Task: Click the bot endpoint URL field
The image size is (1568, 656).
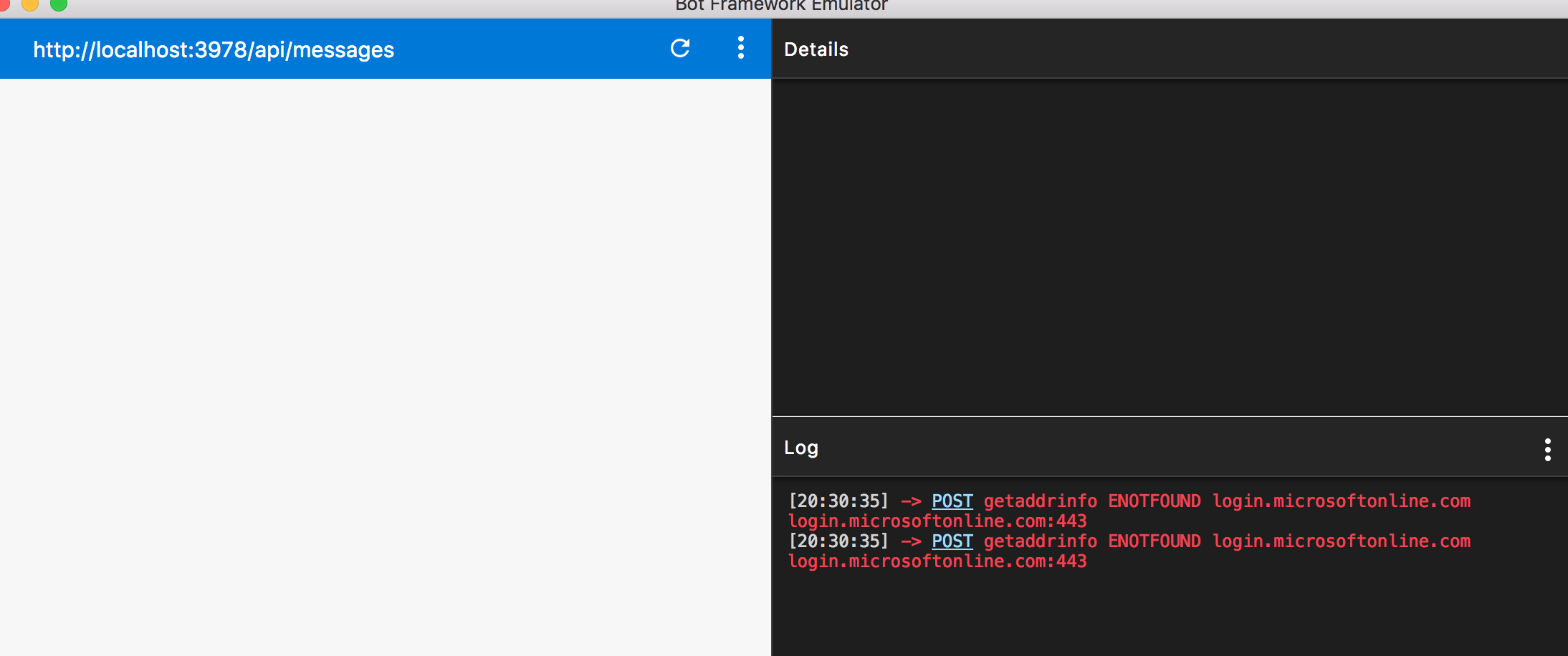Action: 214,49
